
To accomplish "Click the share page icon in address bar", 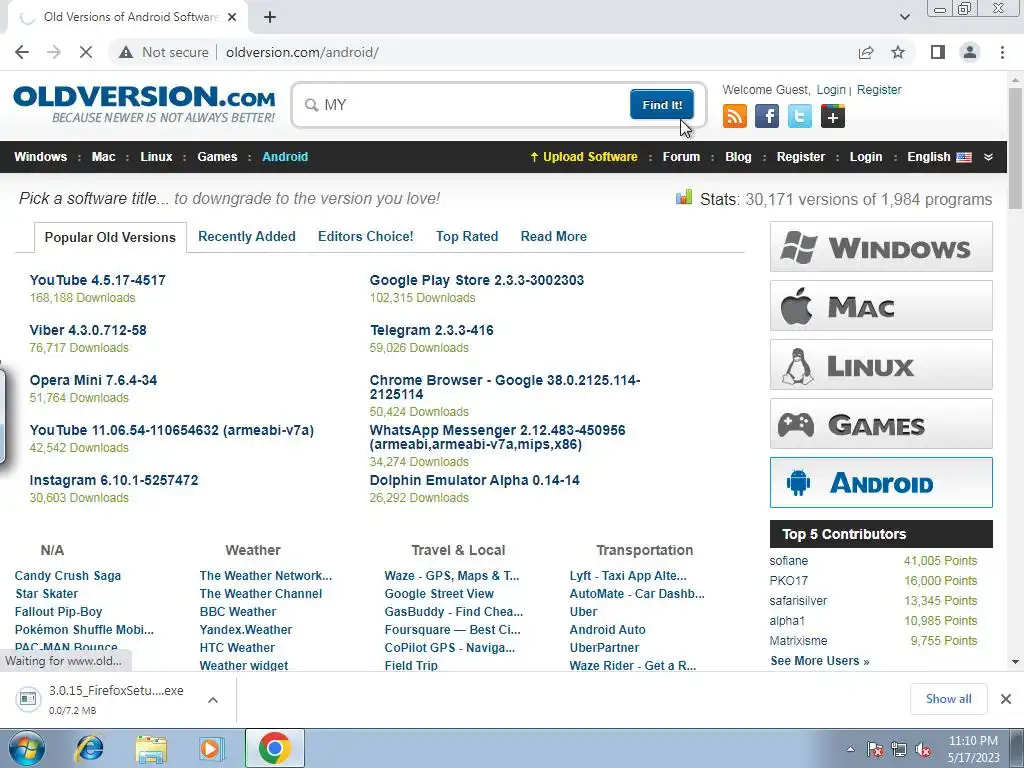I will coord(866,52).
